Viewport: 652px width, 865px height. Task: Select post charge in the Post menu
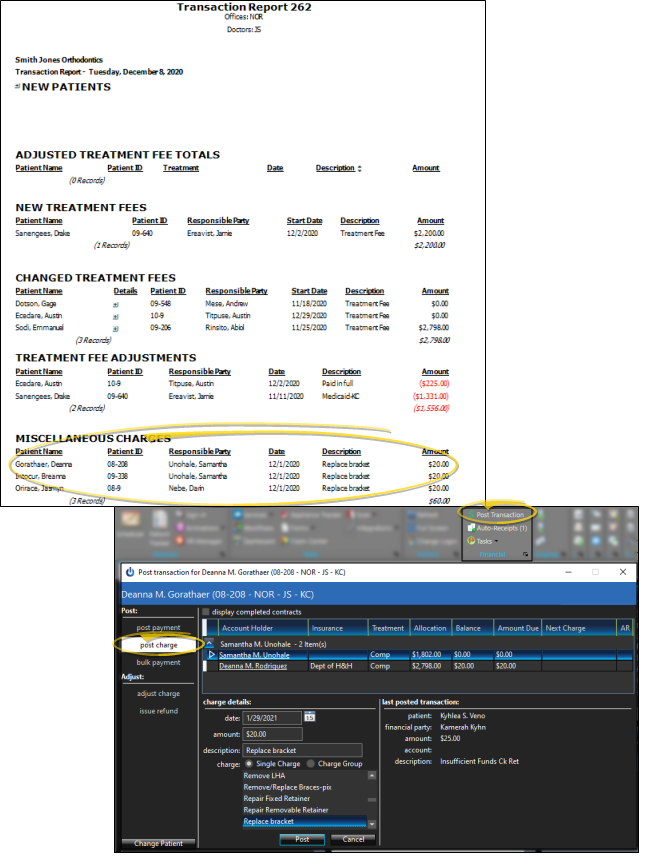[159, 645]
